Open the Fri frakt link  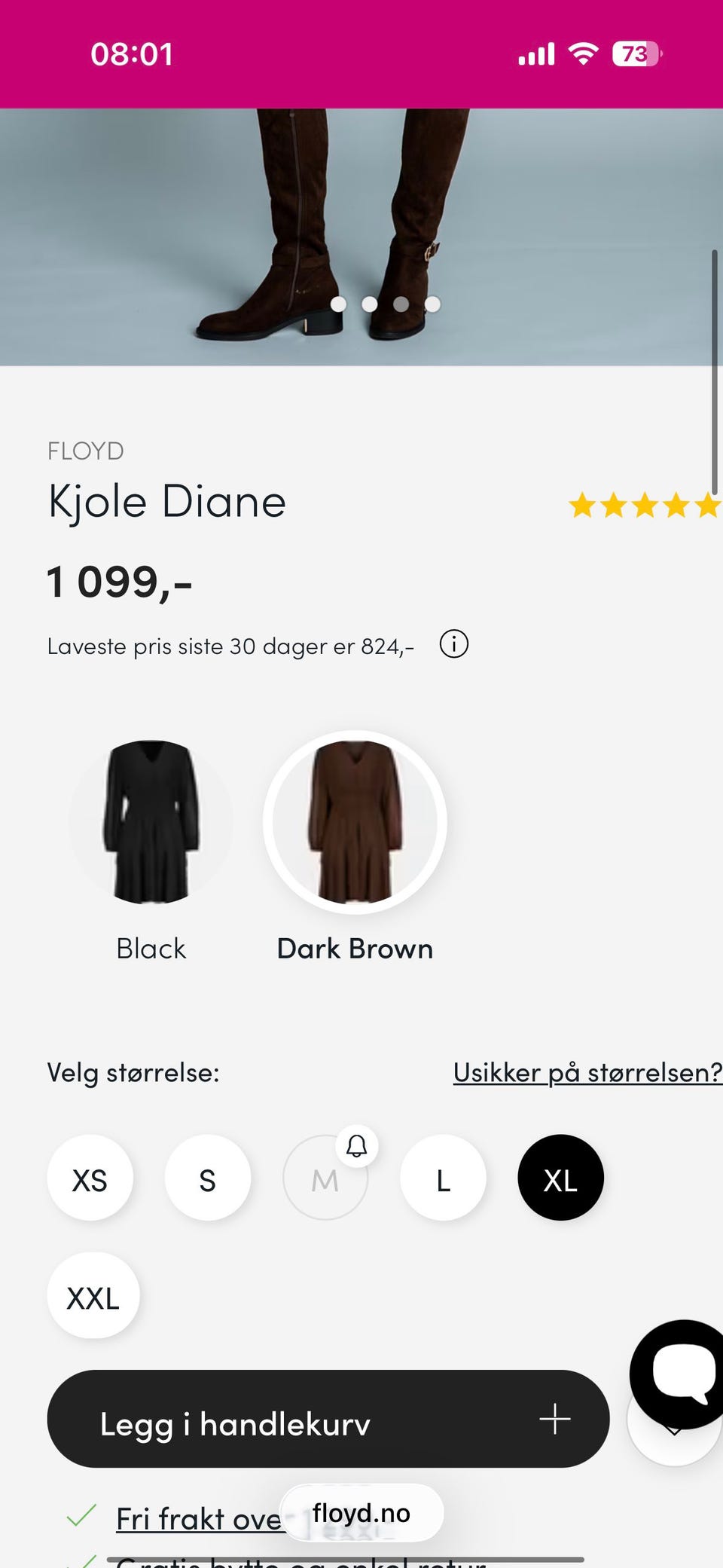[198, 1518]
